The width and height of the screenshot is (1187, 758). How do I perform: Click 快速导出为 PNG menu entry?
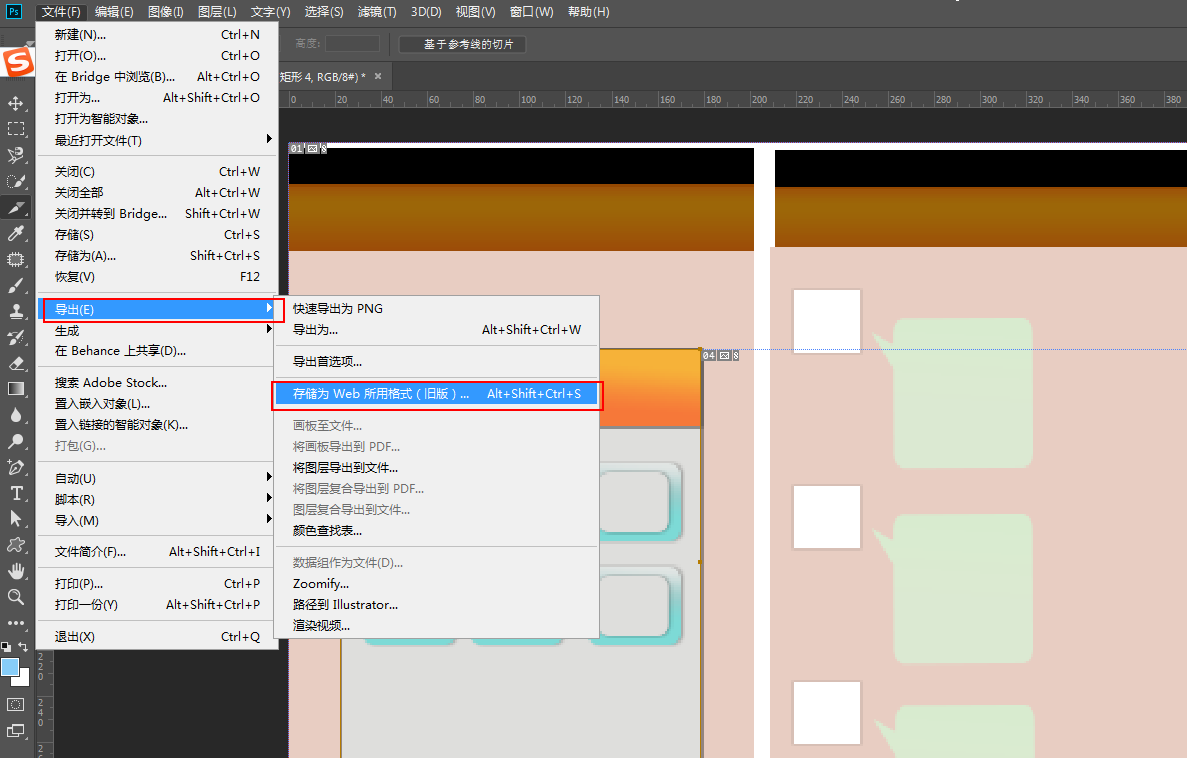[x=338, y=308]
